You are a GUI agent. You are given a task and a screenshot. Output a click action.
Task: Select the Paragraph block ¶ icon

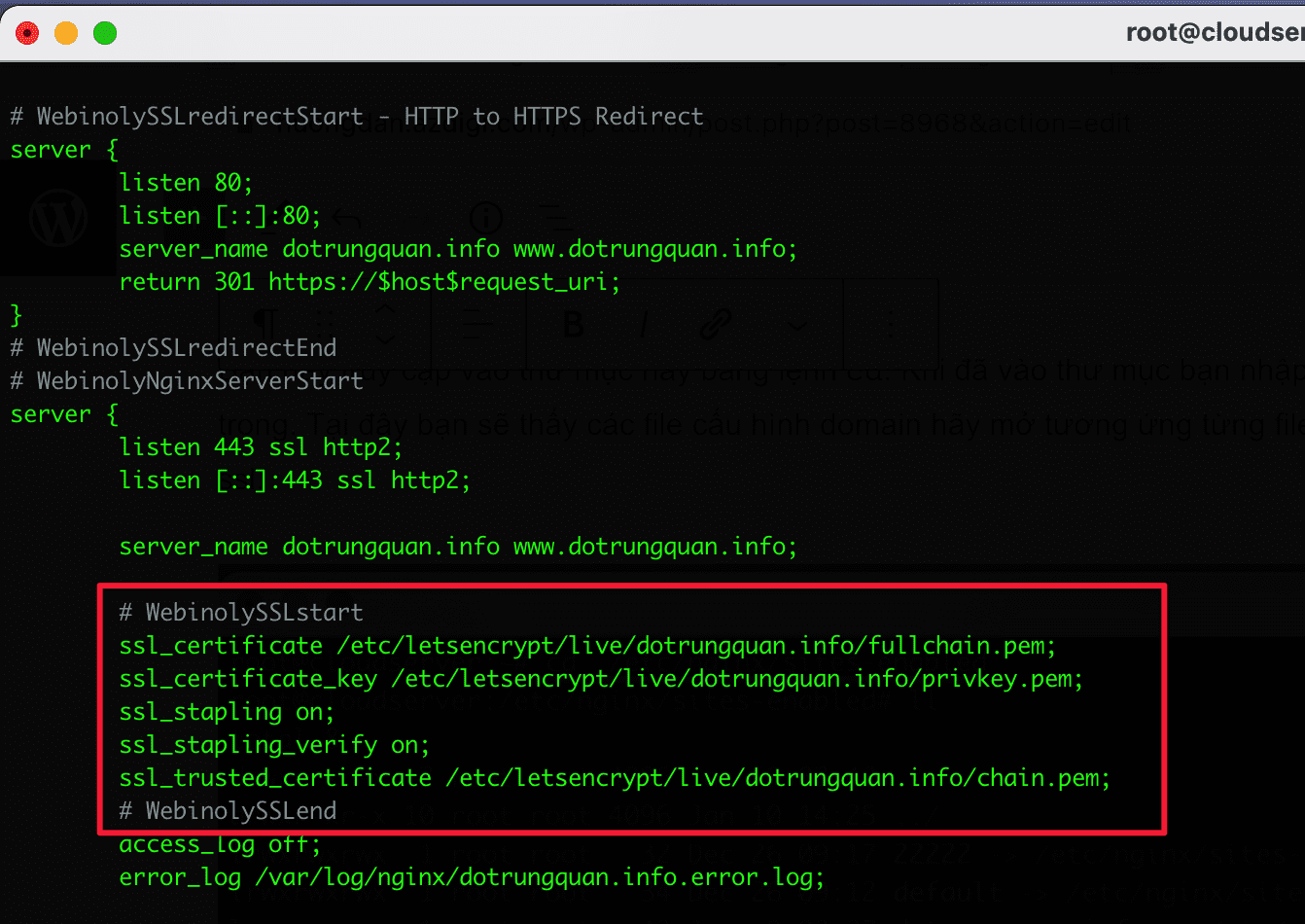265,325
